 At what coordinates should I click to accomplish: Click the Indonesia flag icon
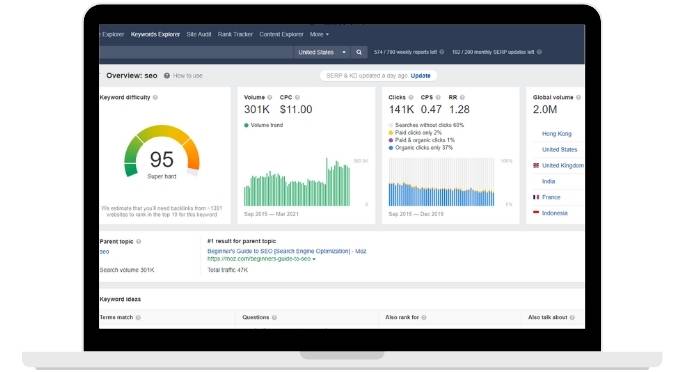coord(536,213)
